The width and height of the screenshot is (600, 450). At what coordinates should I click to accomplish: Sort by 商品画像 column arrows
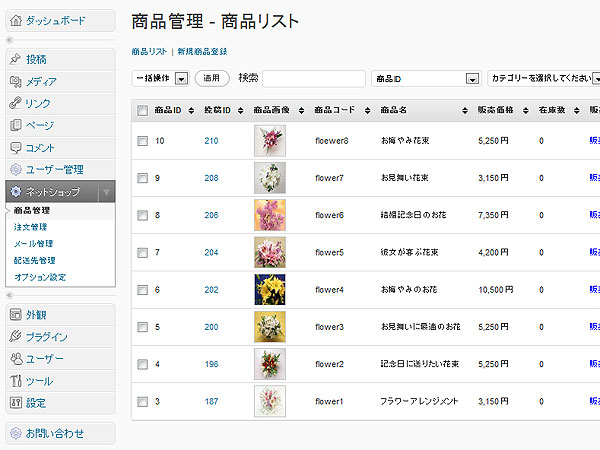(x=302, y=111)
